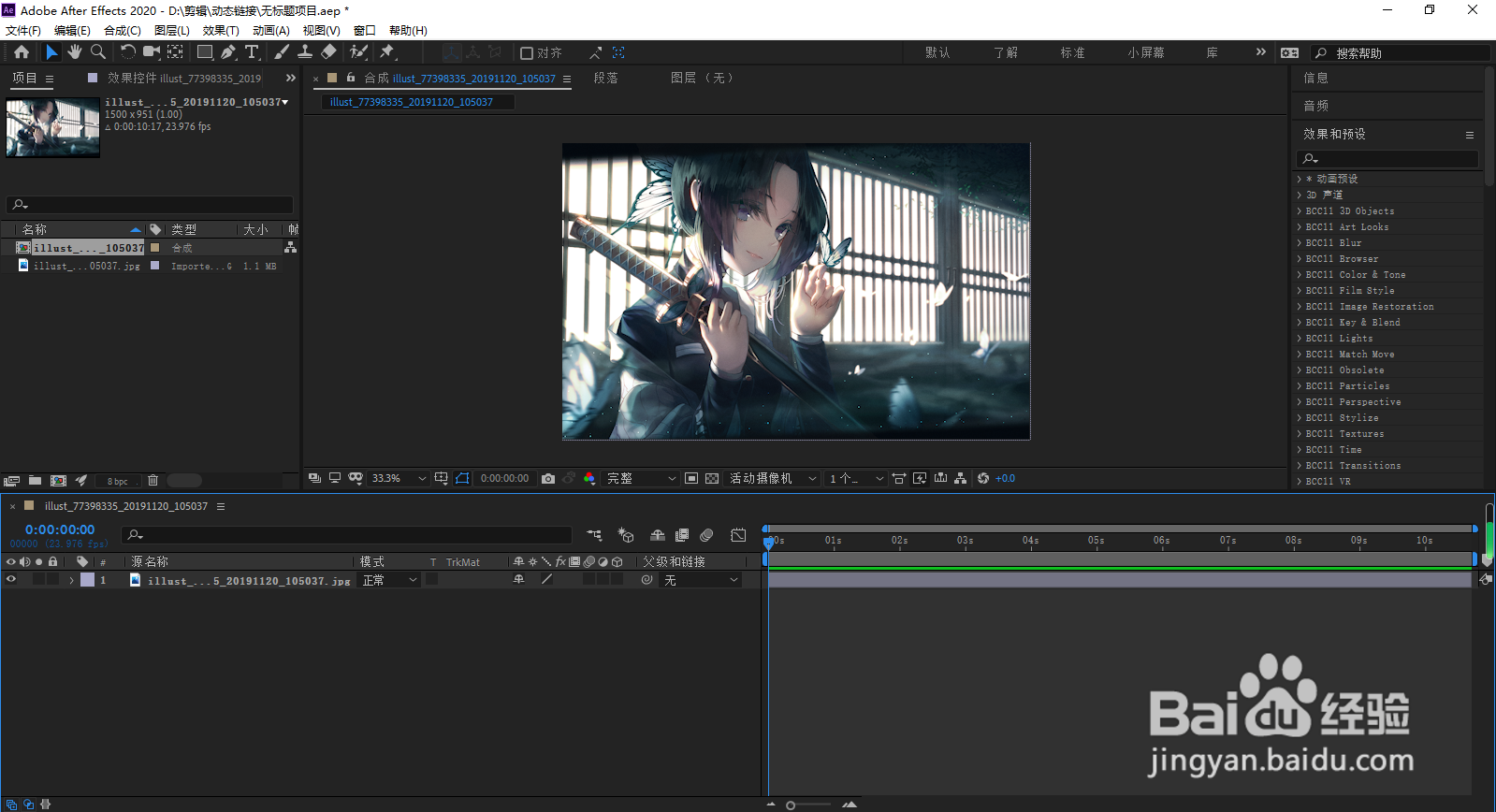Toggle the frame blending icon in timeline

click(x=682, y=535)
